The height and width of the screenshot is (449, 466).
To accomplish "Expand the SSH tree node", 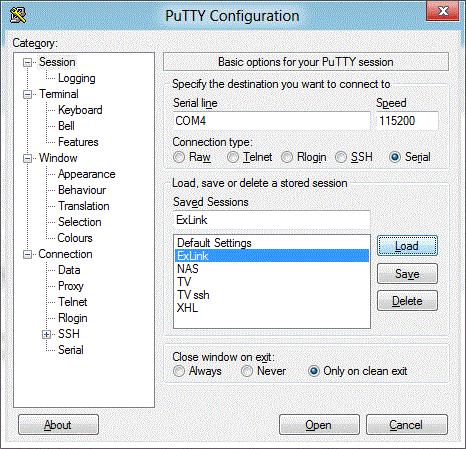I will (x=46, y=334).
